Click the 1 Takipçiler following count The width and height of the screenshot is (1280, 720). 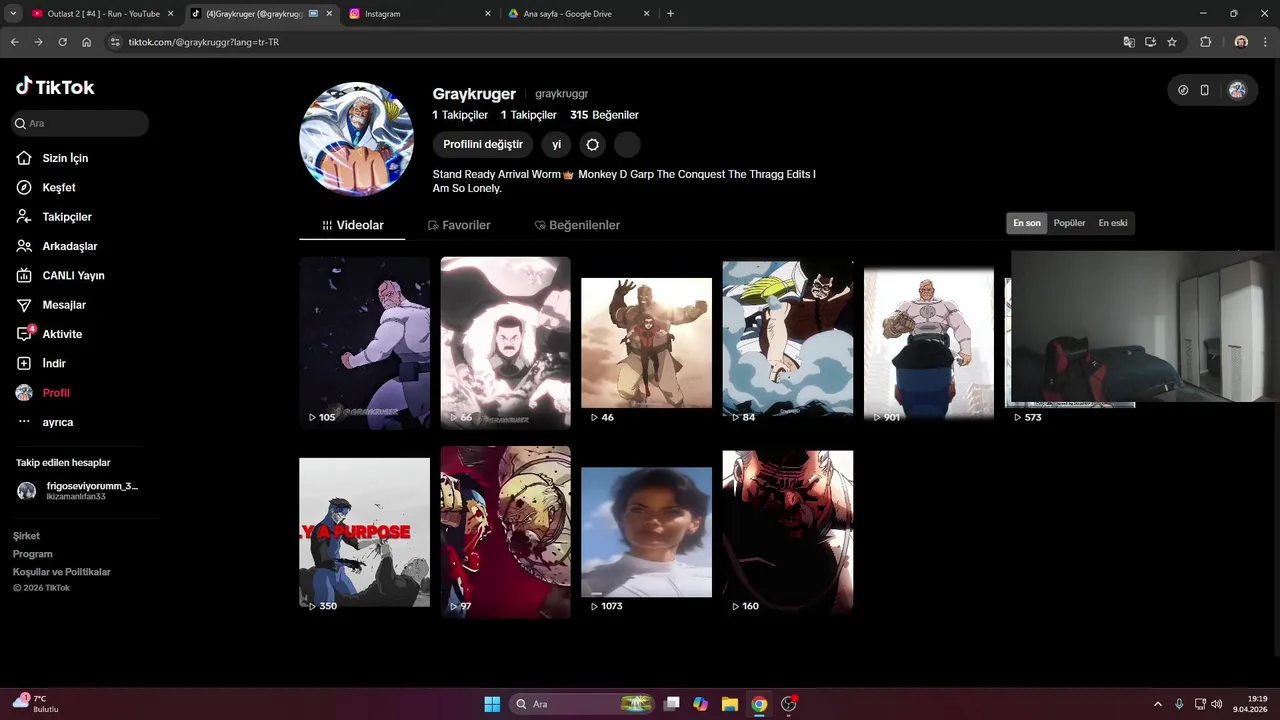point(460,115)
